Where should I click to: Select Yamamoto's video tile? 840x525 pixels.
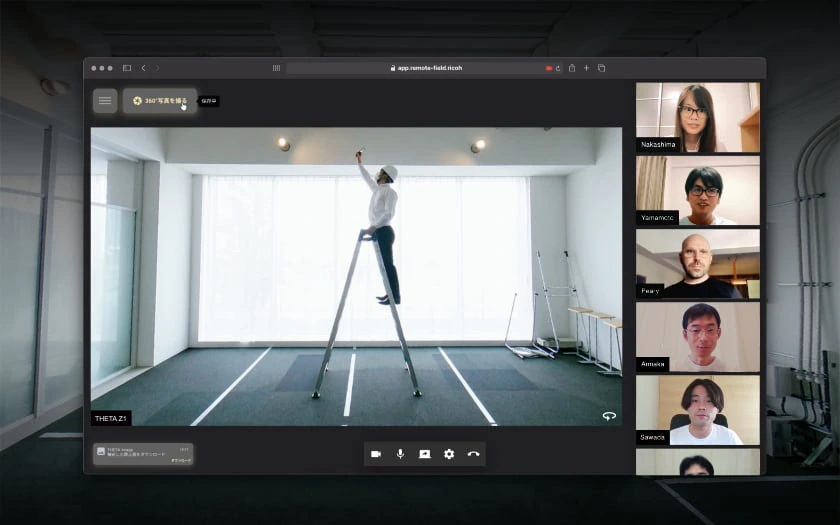point(698,190)
